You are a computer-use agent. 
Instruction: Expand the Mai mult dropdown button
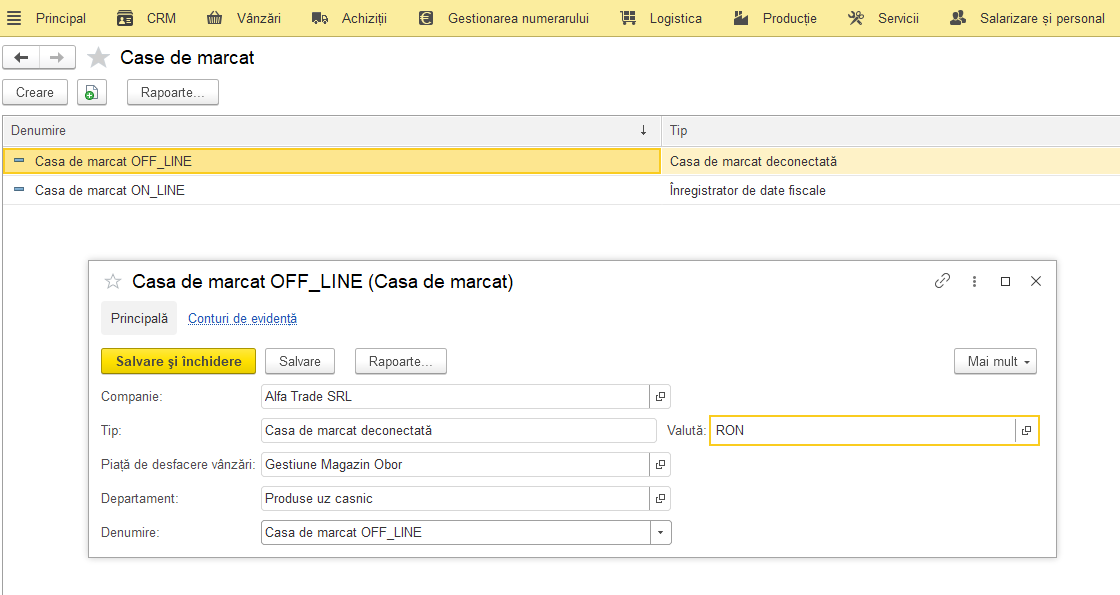pyautogui.click(x=995, y=361)
